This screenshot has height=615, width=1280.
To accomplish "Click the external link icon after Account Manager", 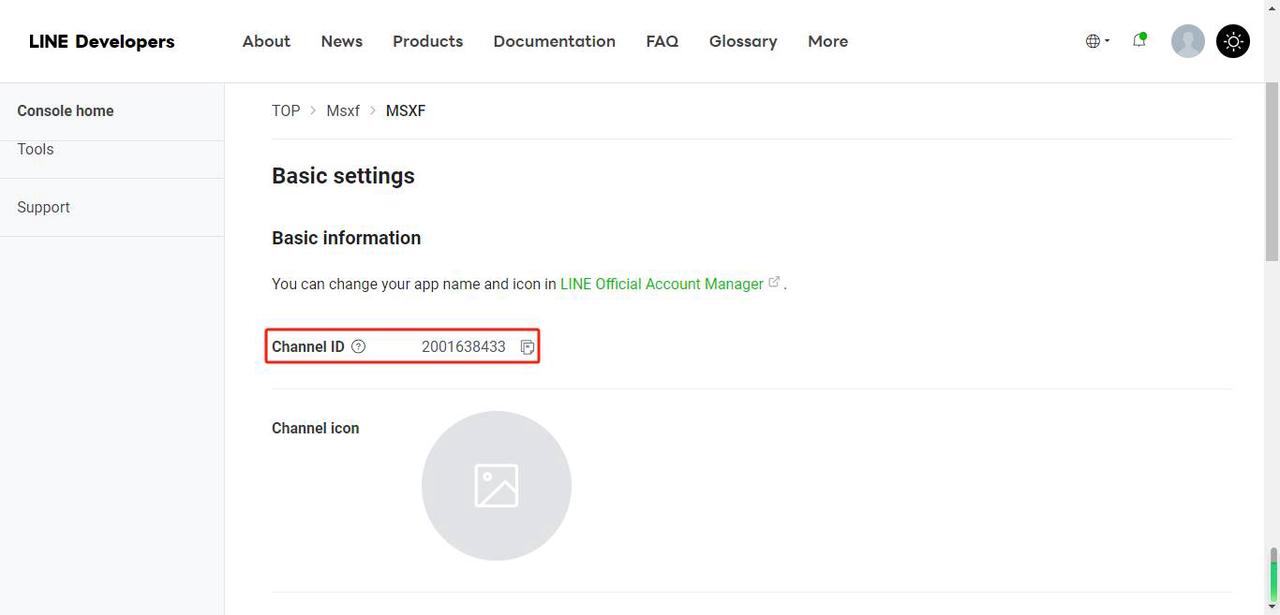I will pos(774,283).
